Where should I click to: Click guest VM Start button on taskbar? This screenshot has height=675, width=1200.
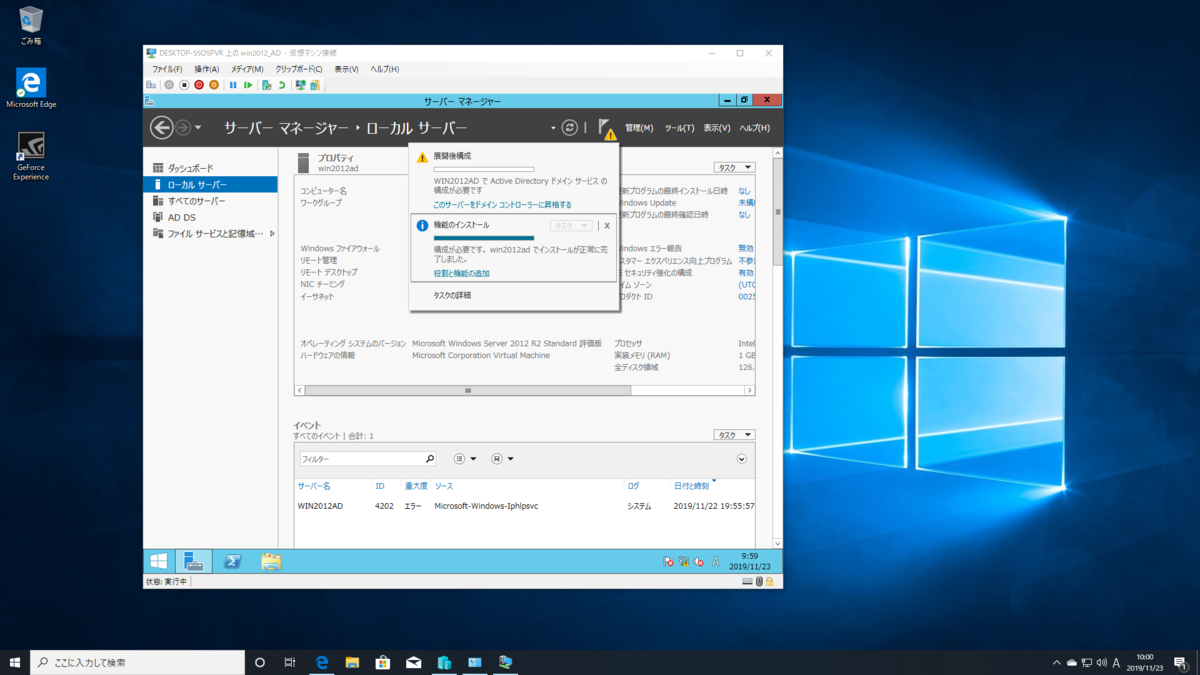159,561
